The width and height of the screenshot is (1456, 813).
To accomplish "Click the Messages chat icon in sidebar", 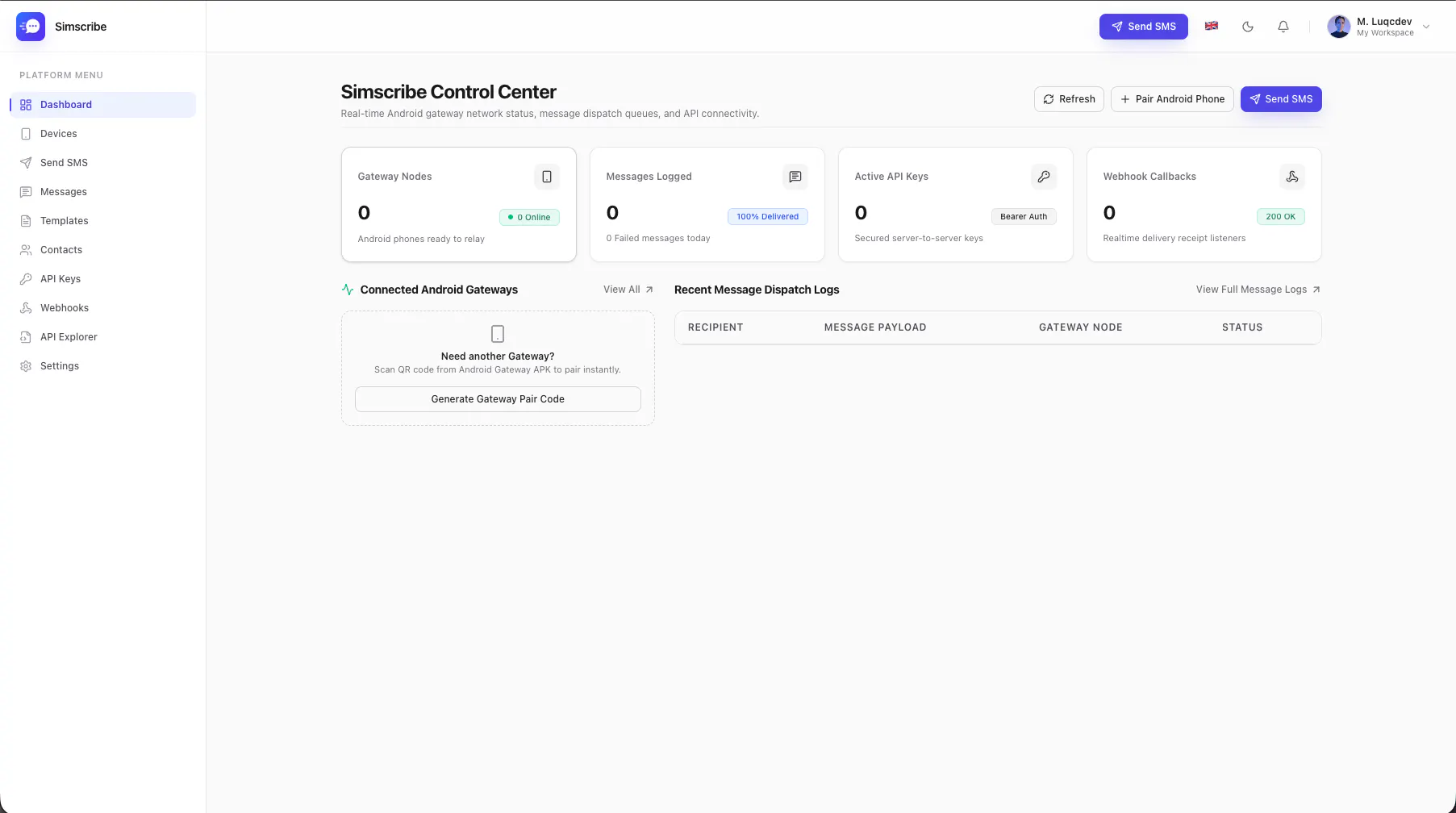I will point(26,192).
